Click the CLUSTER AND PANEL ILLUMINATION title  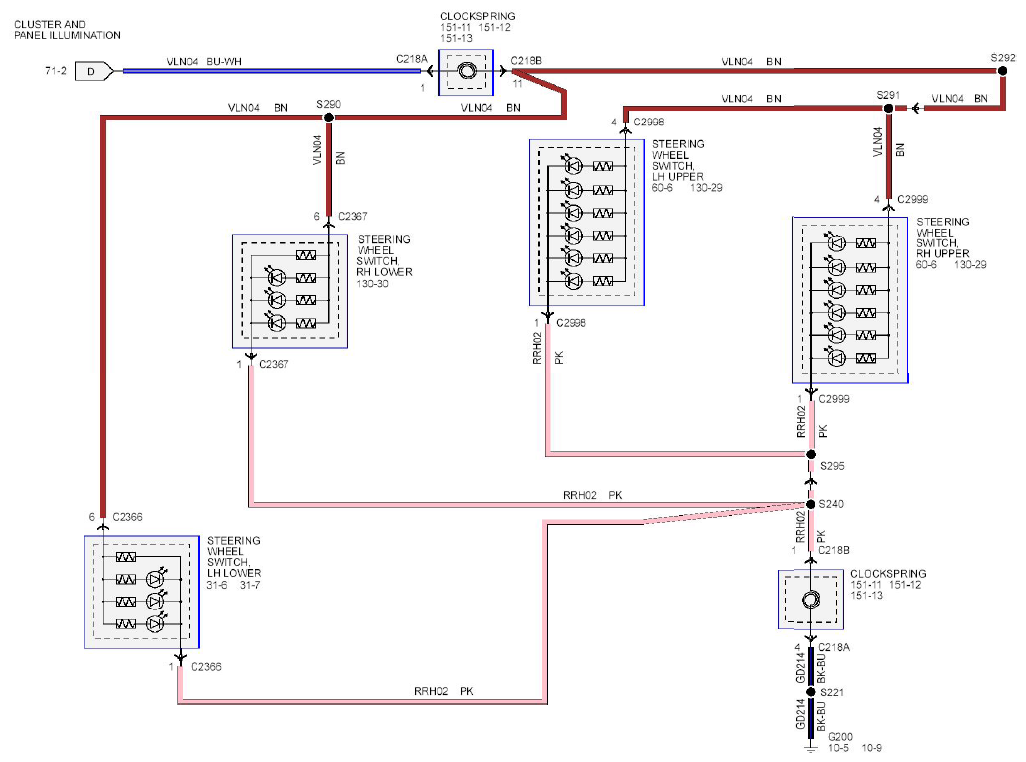tap(67, 29)
